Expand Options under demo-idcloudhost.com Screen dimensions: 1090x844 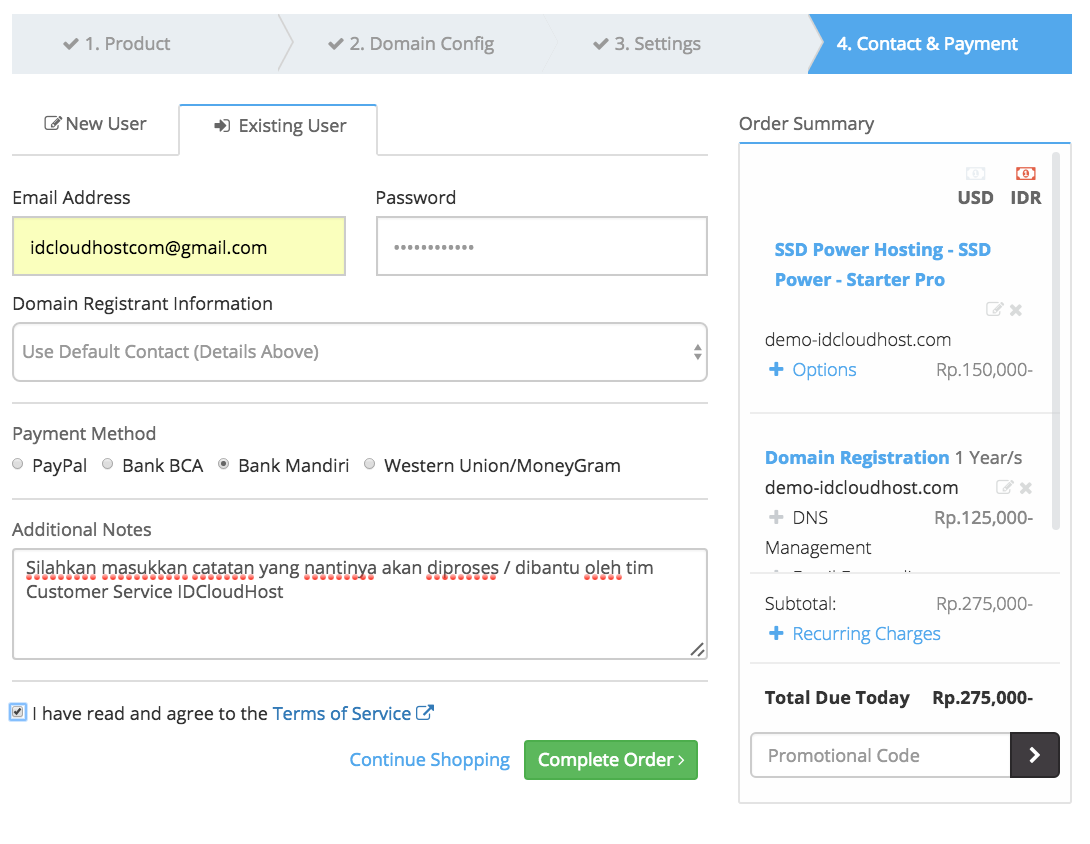click(812, 369)
